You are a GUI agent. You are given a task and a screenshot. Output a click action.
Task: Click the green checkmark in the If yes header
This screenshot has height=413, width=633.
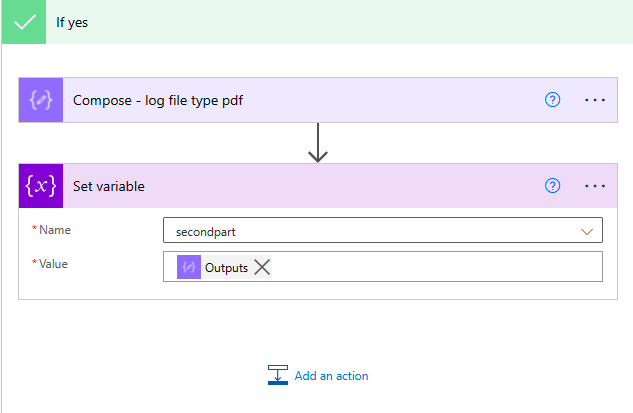(x=22, y=21)
